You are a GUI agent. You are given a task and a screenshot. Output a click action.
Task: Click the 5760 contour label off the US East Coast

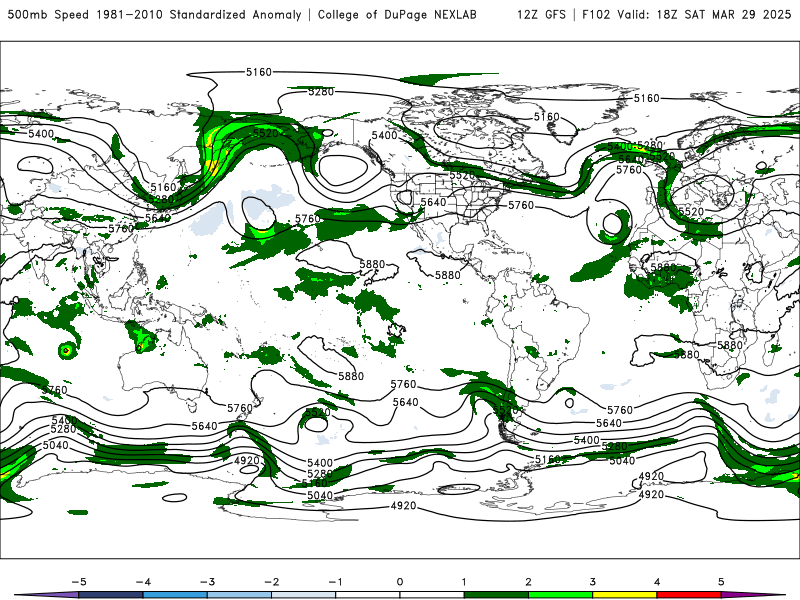point(521,205)
